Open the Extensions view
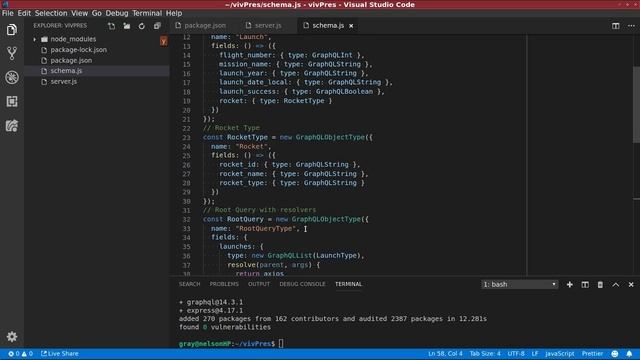This screenshot has width=640, height=360. [12, 101]
